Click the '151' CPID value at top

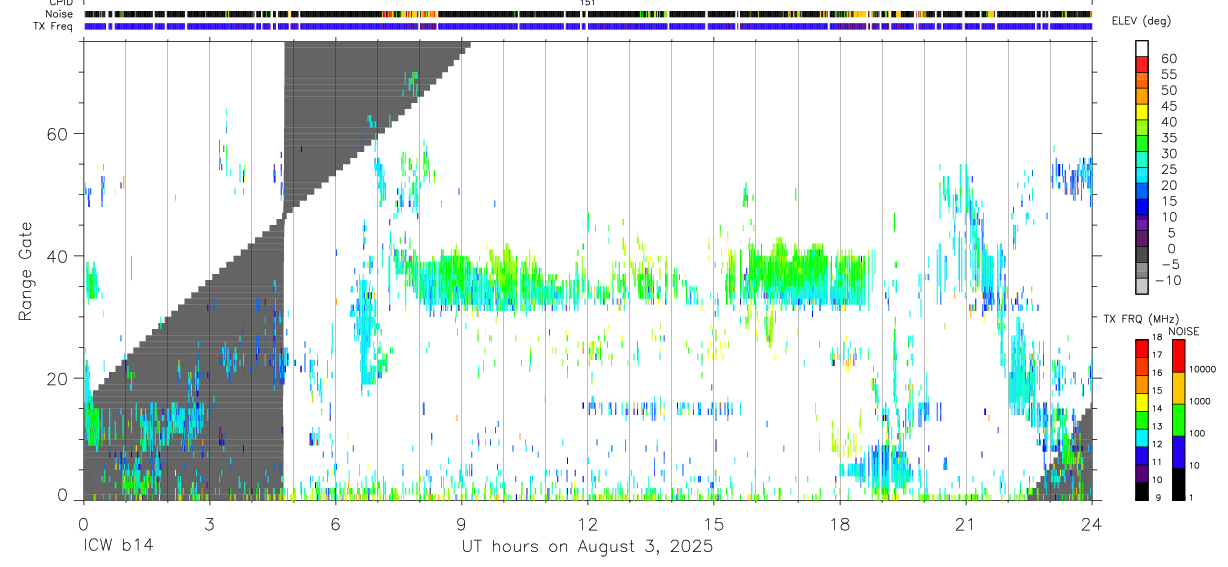pyautogui.click(x=588, y=3)
